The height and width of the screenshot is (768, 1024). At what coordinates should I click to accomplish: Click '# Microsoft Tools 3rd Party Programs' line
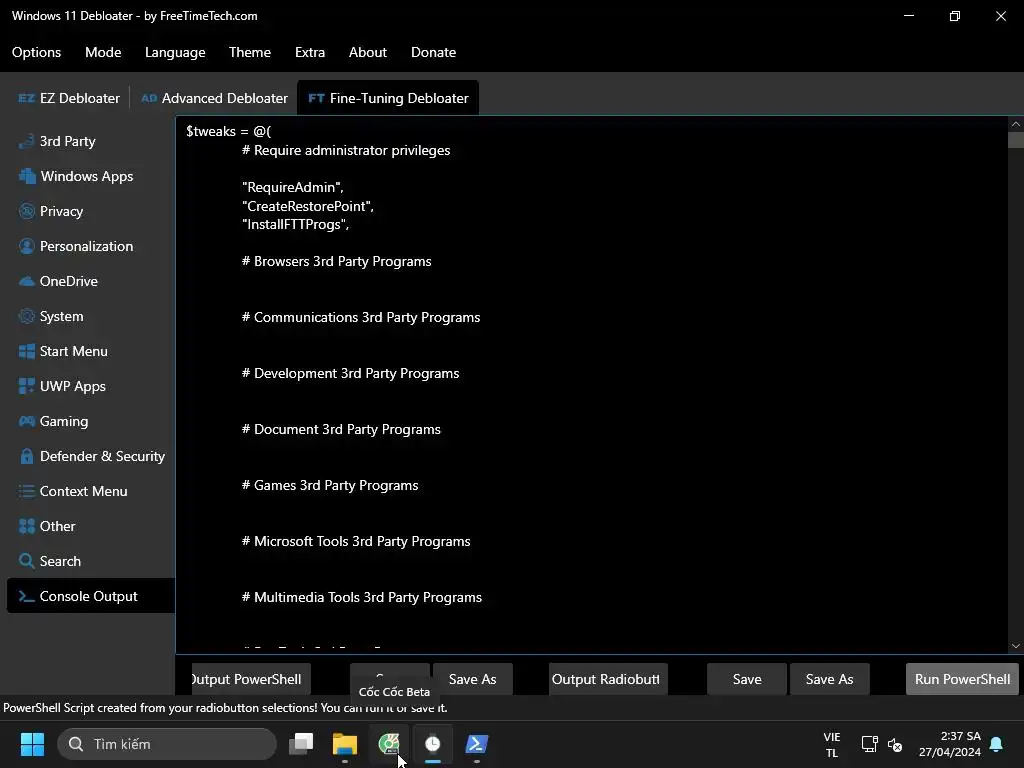(x=356, y=541)
